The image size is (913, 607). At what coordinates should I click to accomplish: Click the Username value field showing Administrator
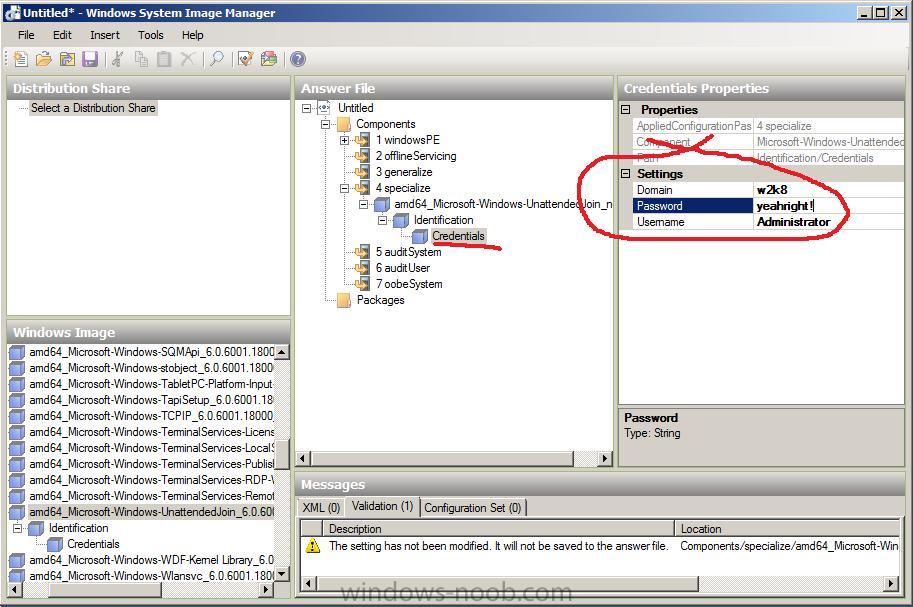click(x=829, y=222)
